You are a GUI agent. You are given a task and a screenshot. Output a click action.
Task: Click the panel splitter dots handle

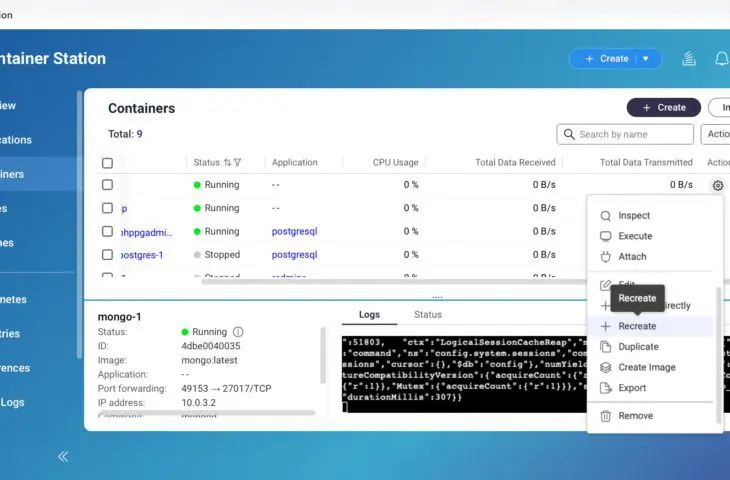[x=437, y=297]
